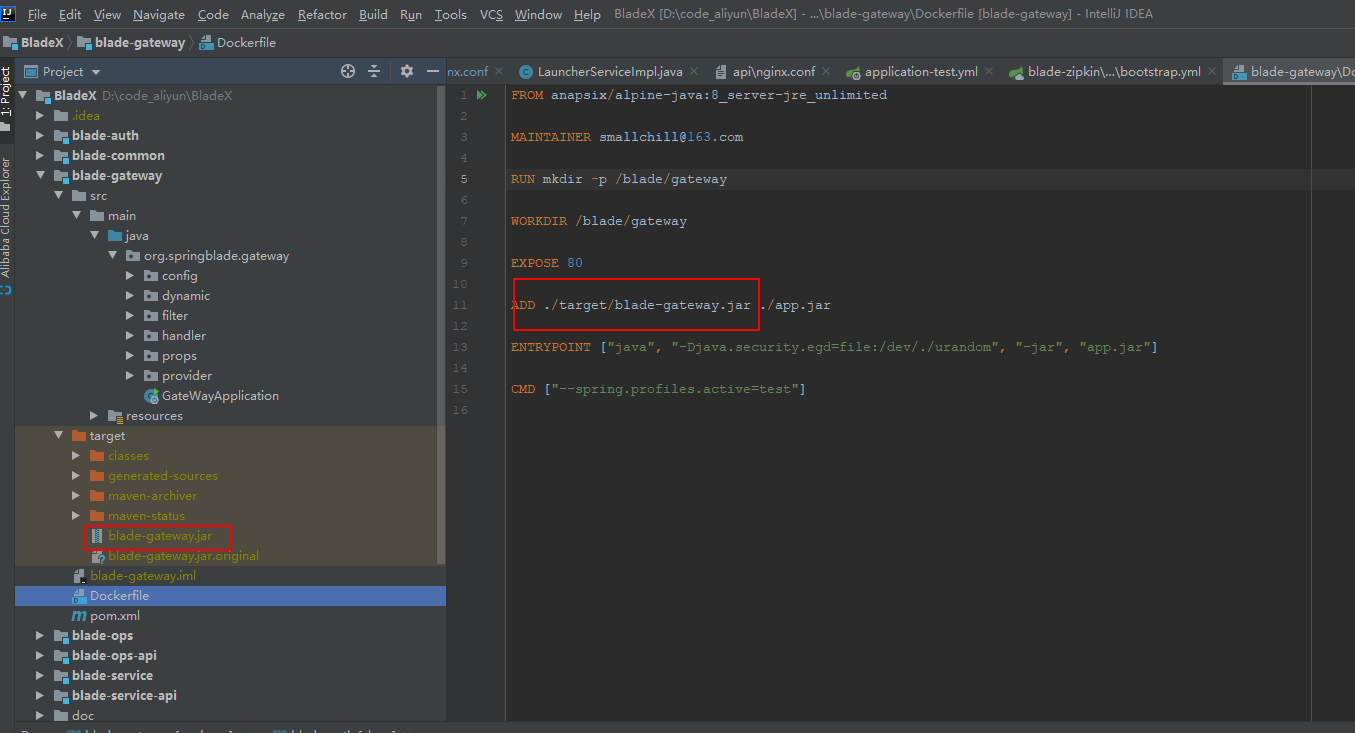Open the Project view dropdown
Viewport: 1355px width, 733px height.
[96, 72]
